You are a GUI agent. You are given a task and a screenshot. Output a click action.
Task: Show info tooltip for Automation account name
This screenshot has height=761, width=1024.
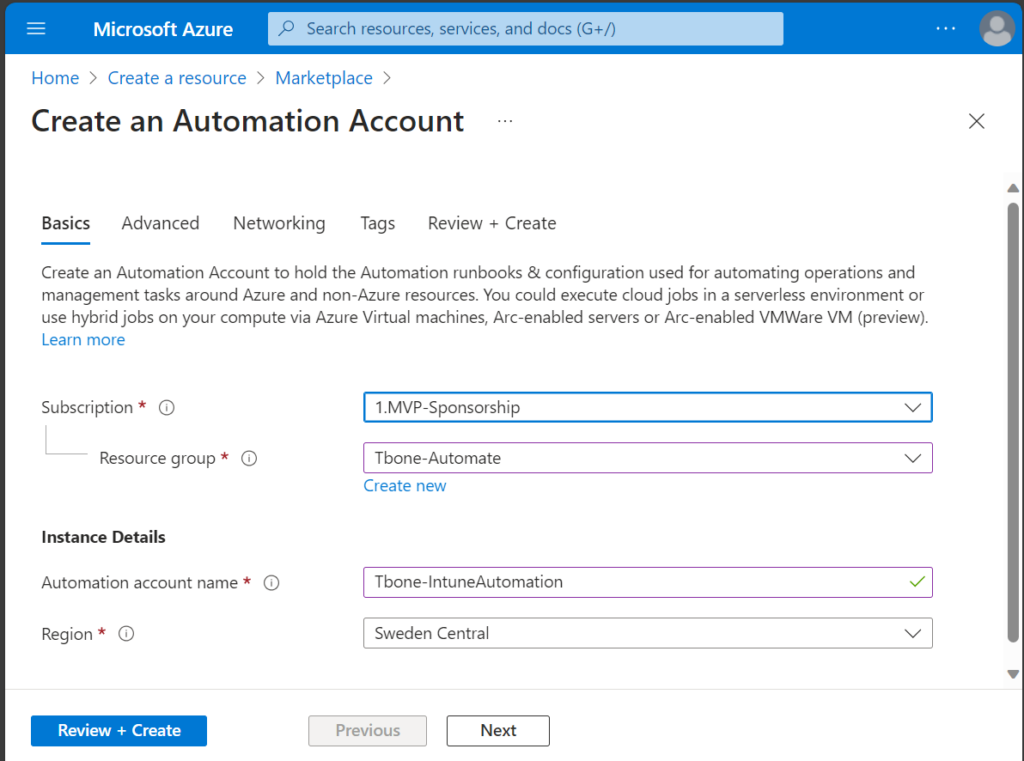tap(271, 583)
